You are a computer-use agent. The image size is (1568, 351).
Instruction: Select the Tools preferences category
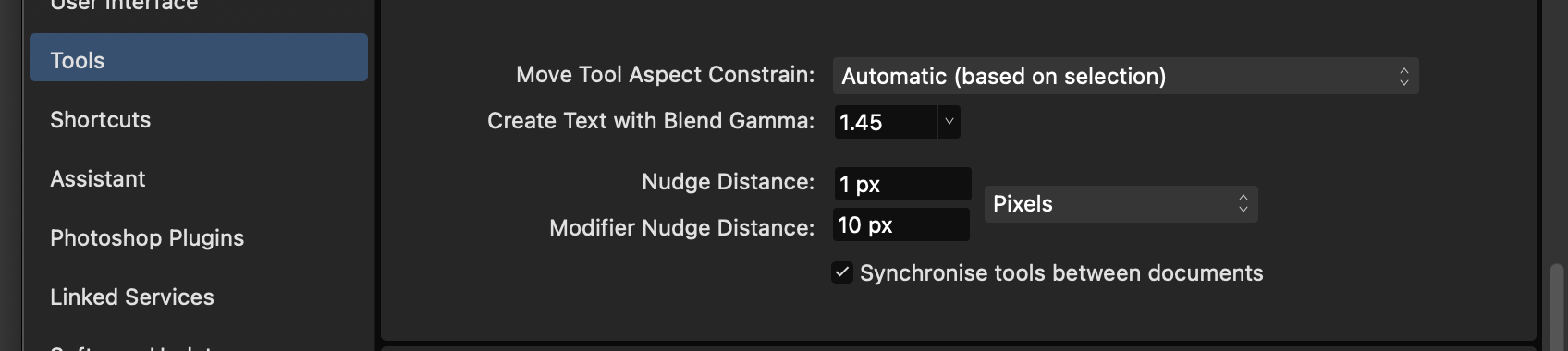click(199, 57)
